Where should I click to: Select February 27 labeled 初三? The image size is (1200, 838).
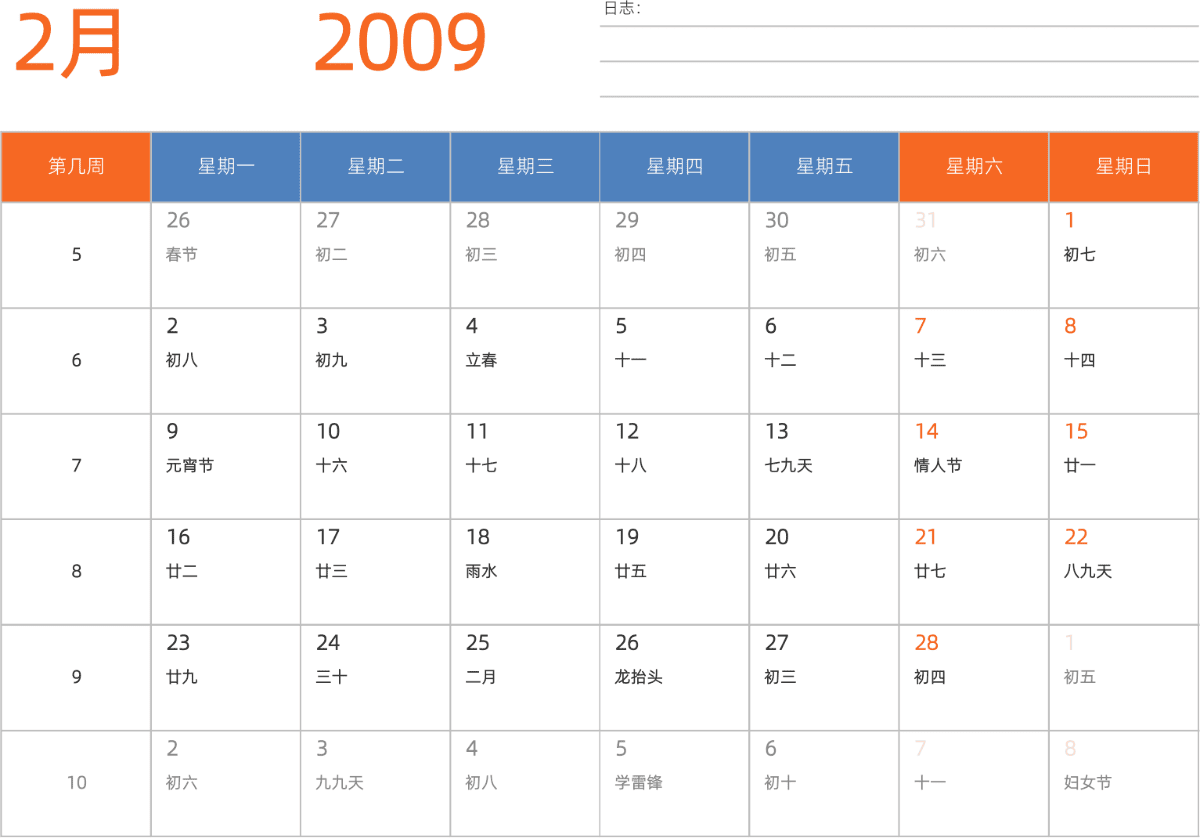[x=824, y=678]
